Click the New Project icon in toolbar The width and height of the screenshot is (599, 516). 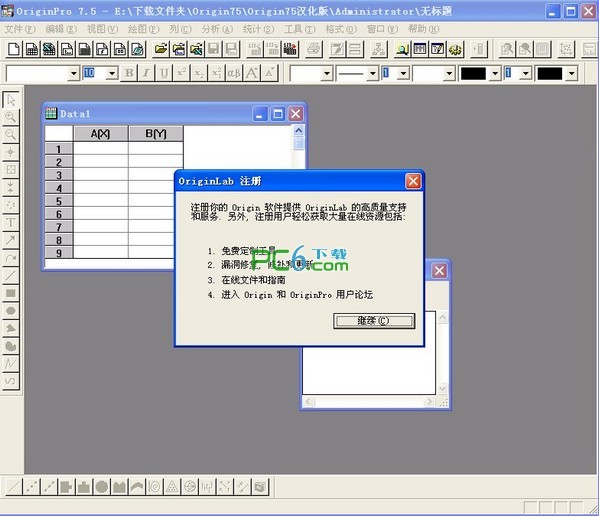14,49
